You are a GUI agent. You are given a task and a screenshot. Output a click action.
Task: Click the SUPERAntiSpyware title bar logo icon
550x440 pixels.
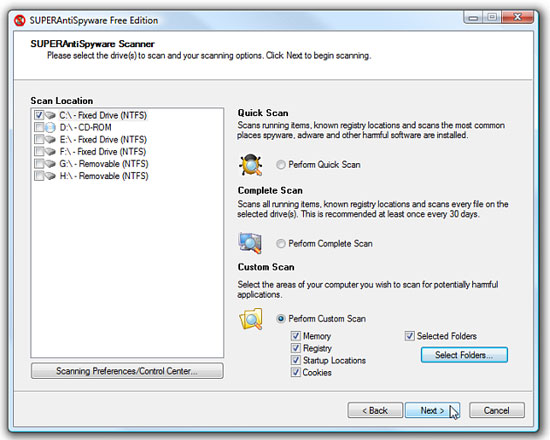(20, 20)
